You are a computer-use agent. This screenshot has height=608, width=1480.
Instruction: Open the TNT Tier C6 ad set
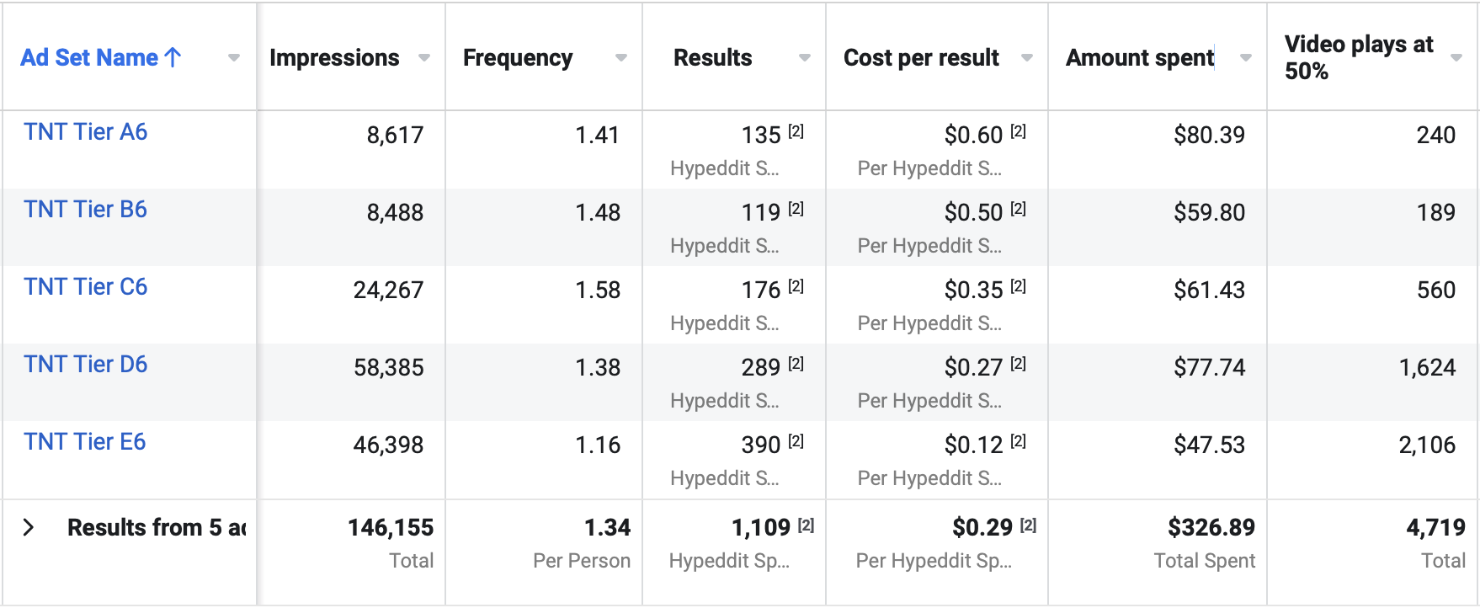(x=85, y=287)
